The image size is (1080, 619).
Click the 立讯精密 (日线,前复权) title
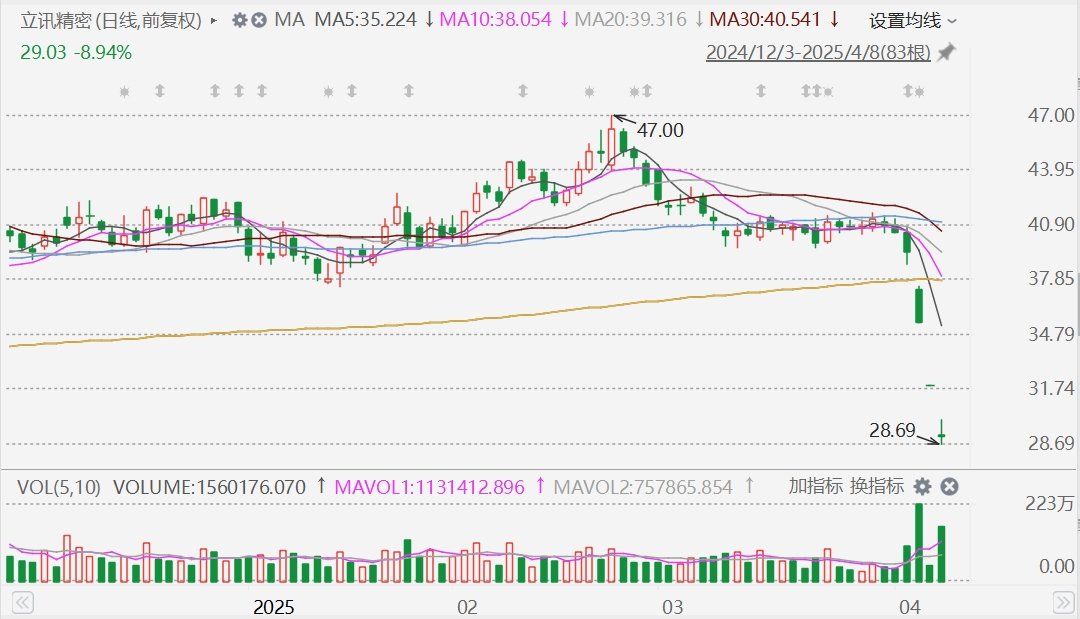(111, 21)
